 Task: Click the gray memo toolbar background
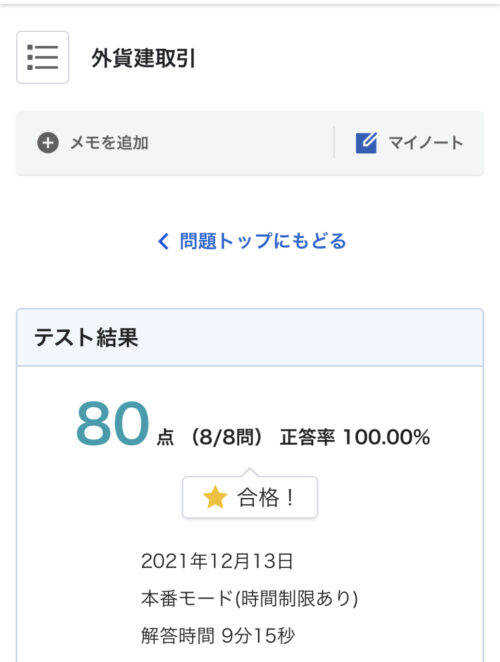250,143
